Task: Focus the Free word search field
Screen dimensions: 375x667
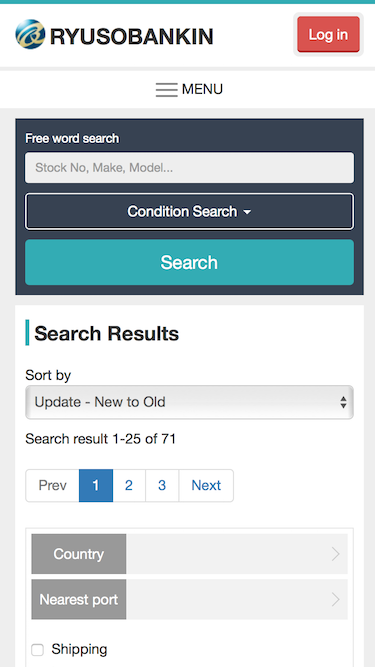Action: 189,168
